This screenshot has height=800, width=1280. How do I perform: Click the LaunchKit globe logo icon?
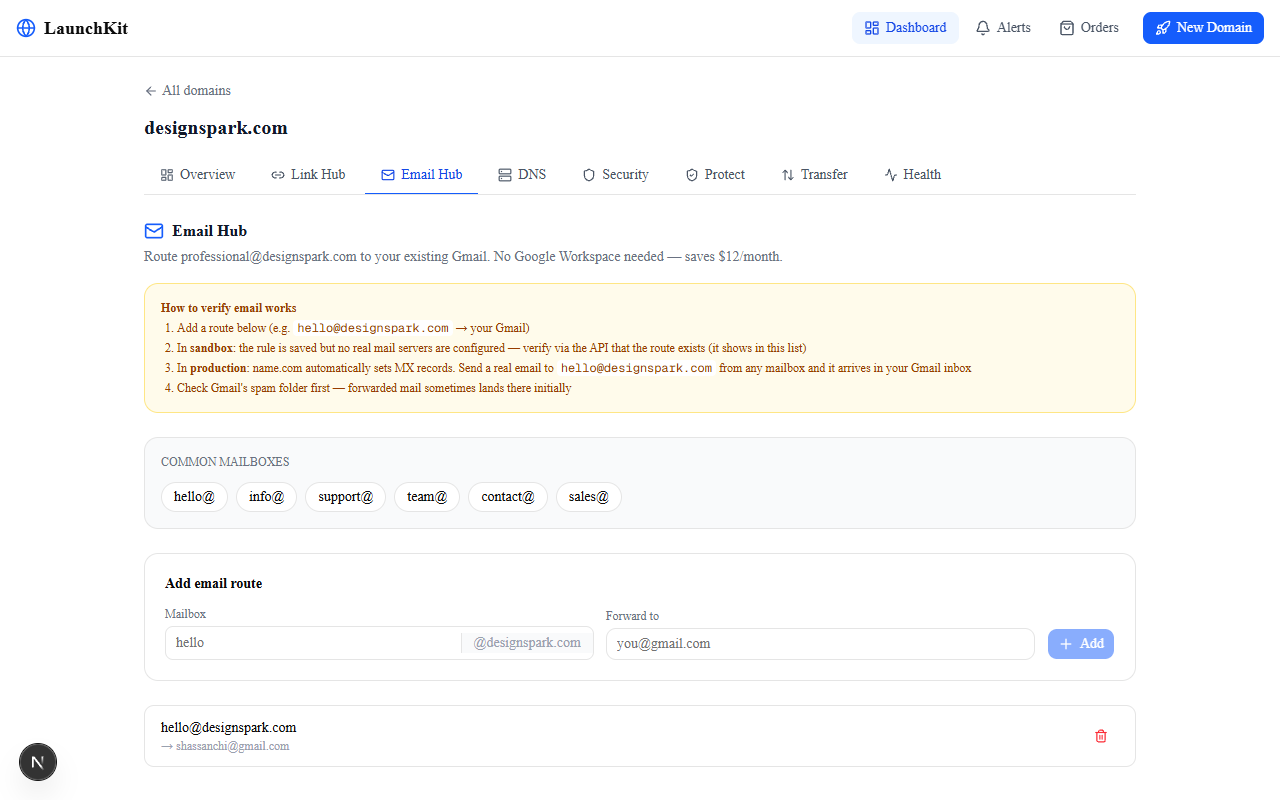tap(26, 28)
